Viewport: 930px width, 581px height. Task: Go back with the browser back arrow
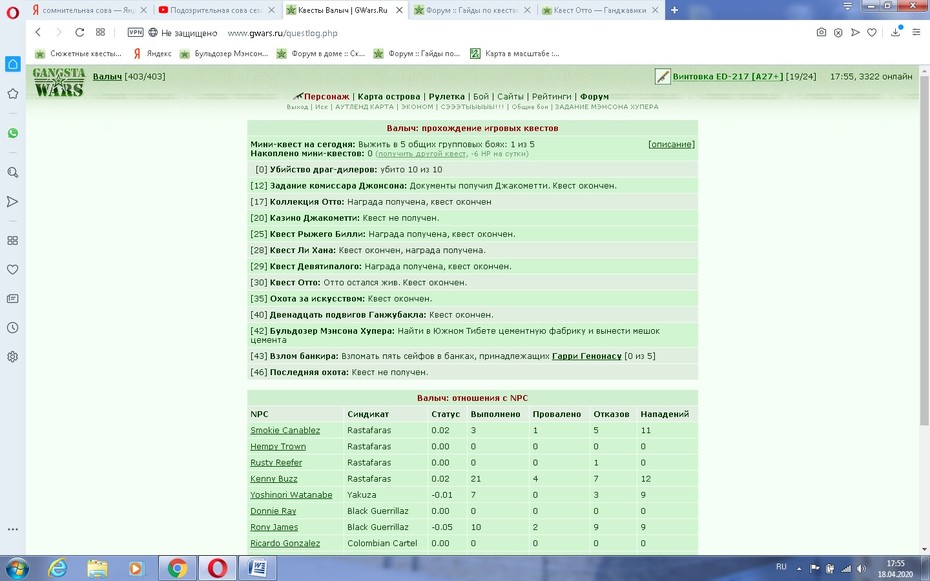click(38, 33)
